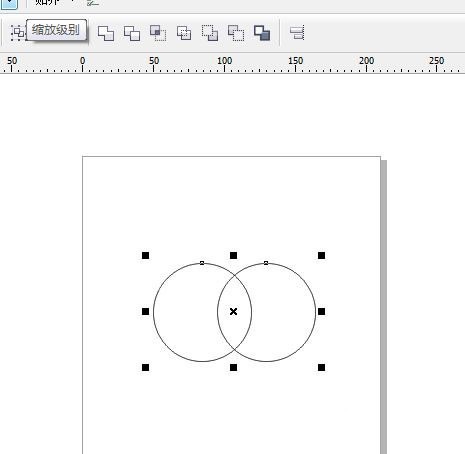Click the left circle's top node

click(x=202, y=263)
